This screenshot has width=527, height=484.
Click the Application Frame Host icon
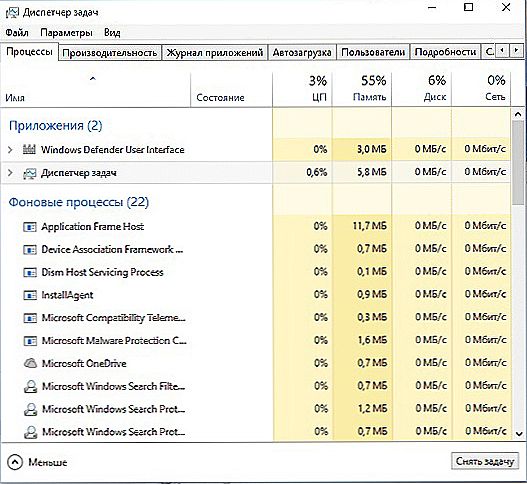click(30, 227)
